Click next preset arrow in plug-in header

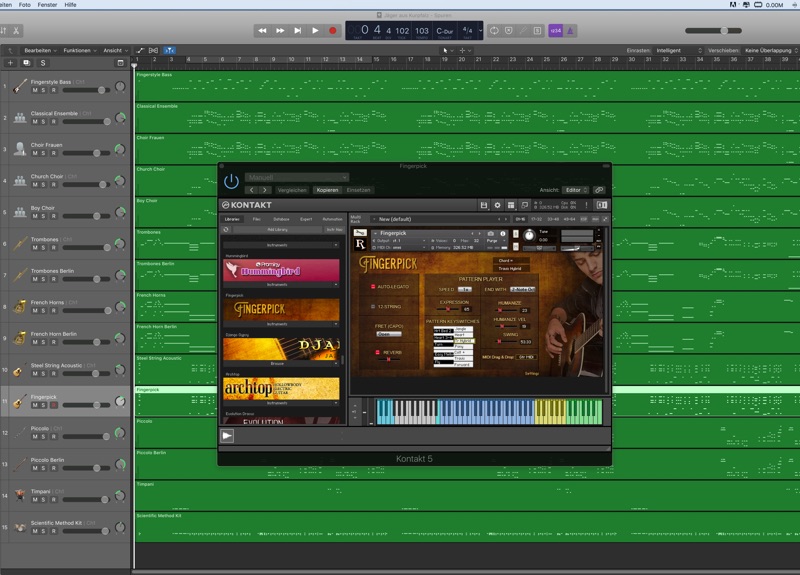[265, 190]
